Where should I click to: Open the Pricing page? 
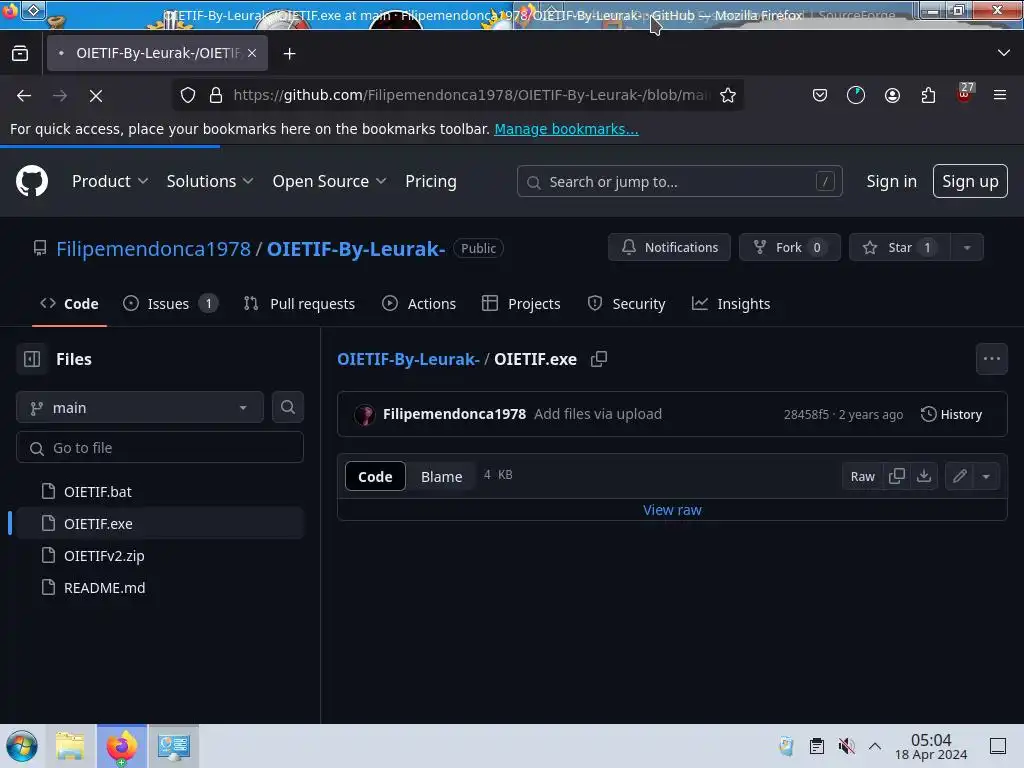[x=430, y=181]
